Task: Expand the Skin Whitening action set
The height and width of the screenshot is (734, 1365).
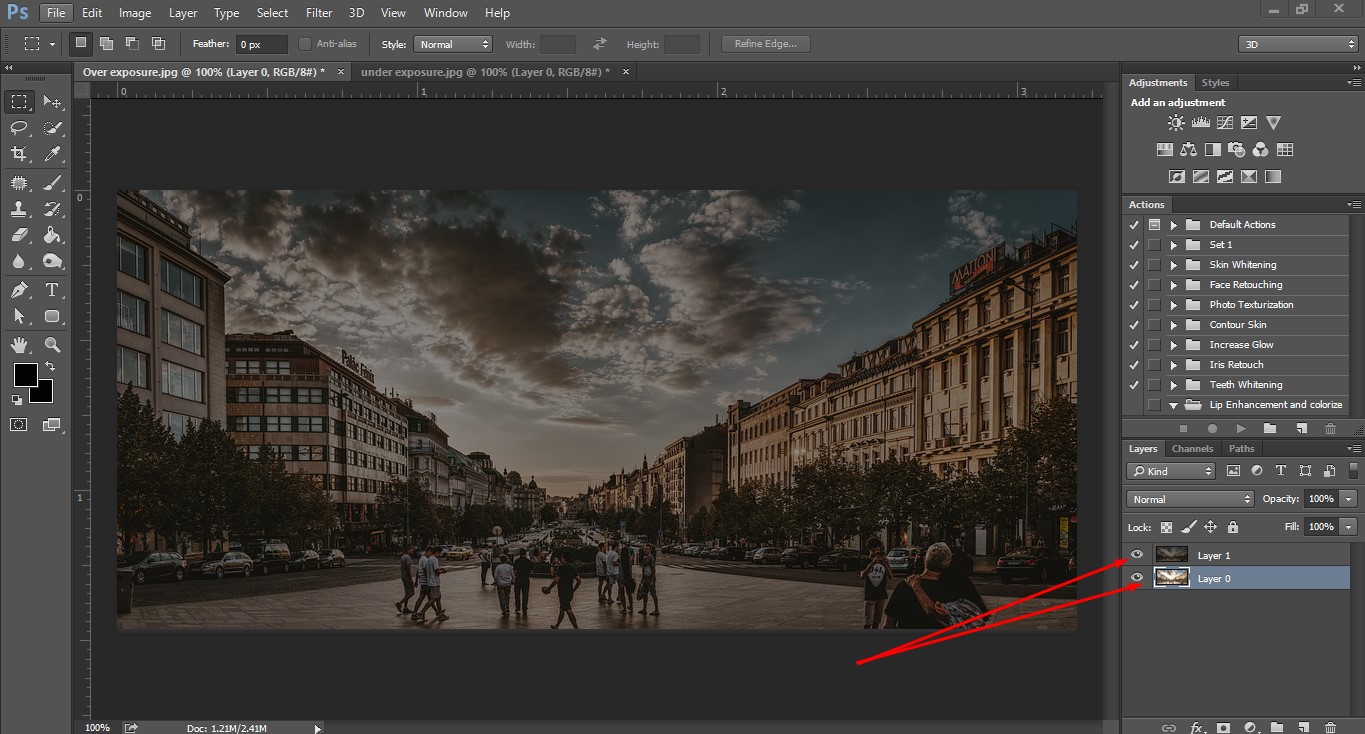Action: 1172,264
